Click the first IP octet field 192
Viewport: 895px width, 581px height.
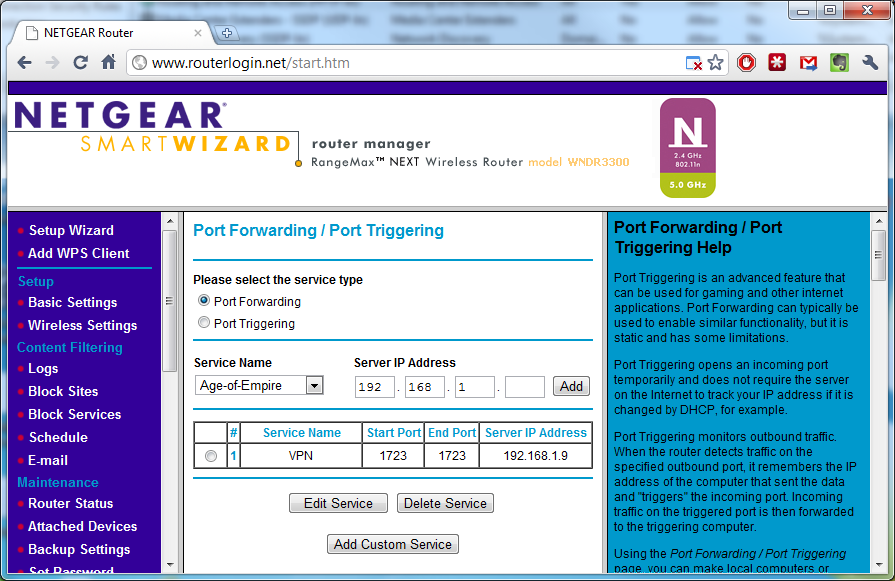[374, 387]
